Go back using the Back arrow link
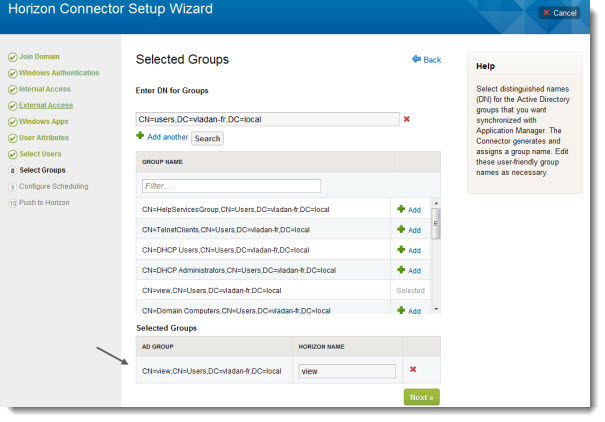 pos(426,60)
